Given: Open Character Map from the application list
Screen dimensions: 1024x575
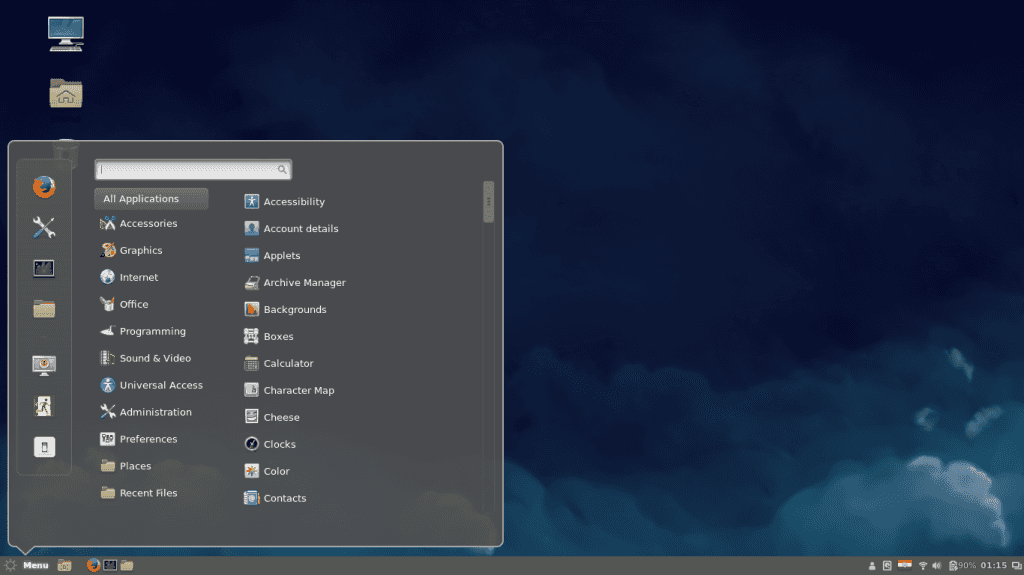Looking at the screenshot, I should (298, 390).
